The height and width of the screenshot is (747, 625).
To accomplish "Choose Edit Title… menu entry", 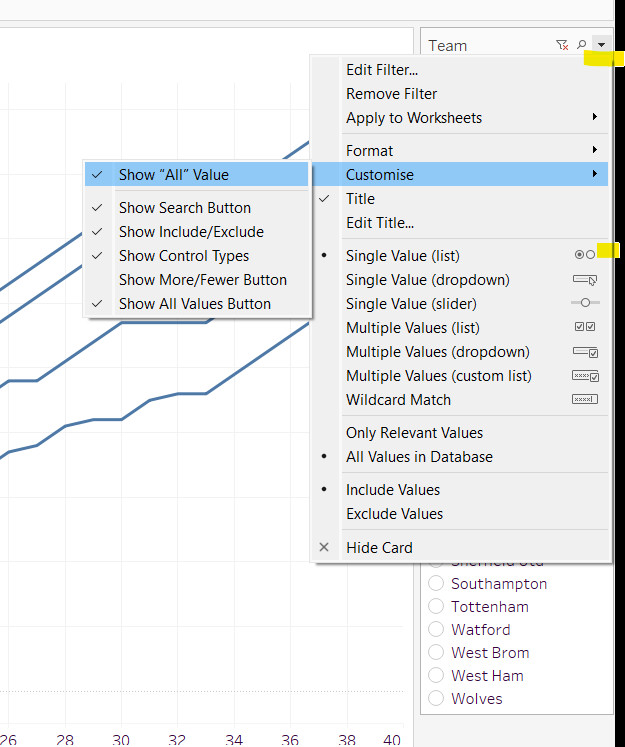I will tap(460, 222).
